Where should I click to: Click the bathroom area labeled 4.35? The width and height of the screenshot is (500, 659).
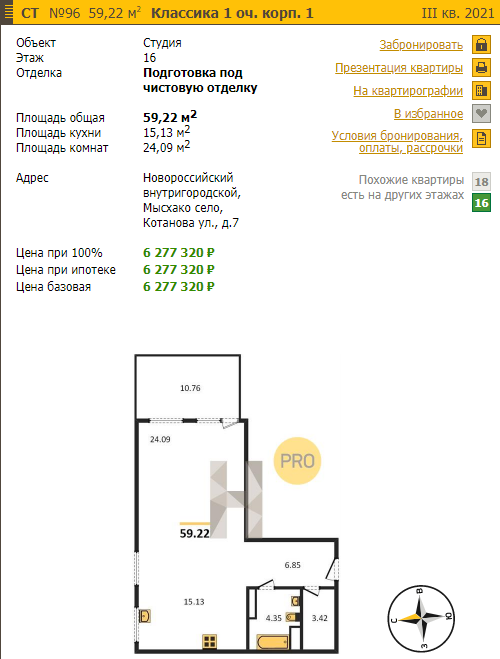pyautogui.click(x=274, y=618)
